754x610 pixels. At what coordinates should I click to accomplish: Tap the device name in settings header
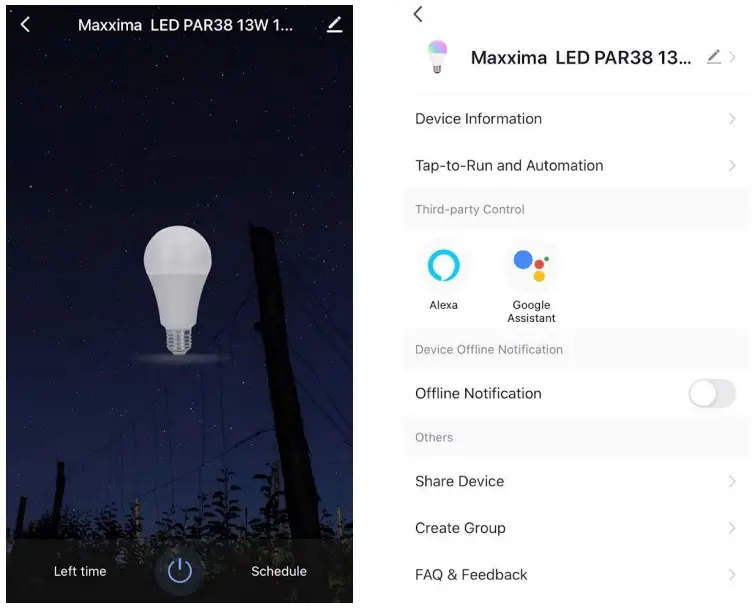(x=581, y=58)
